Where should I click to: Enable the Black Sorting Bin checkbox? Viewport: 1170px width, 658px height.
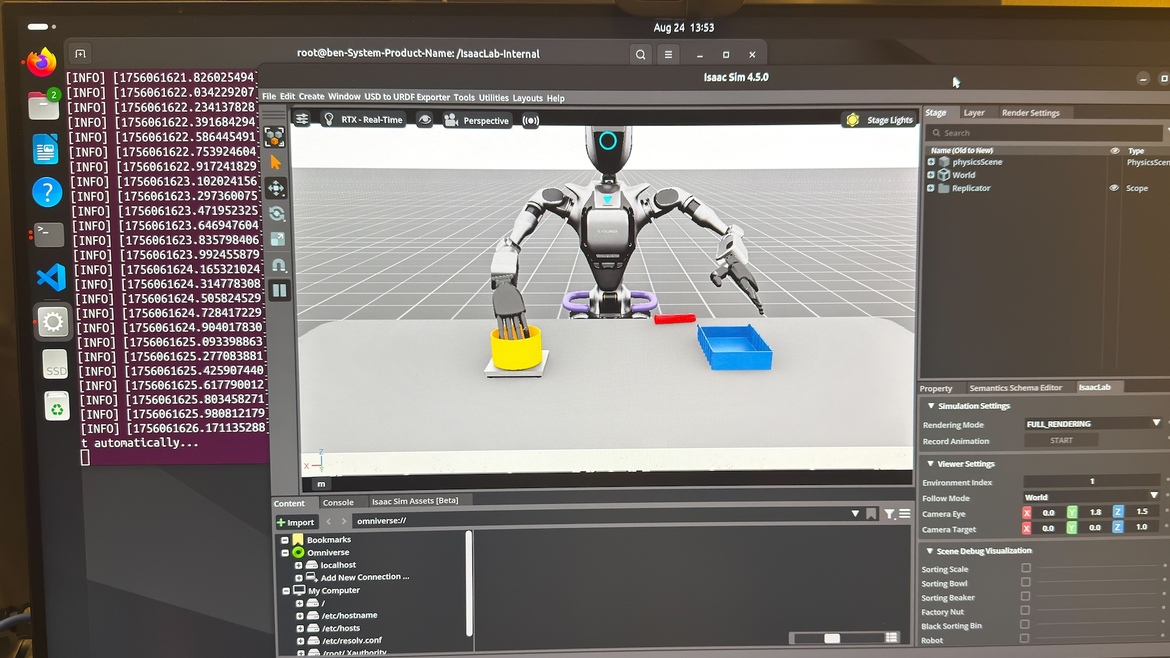point(1026,625)
